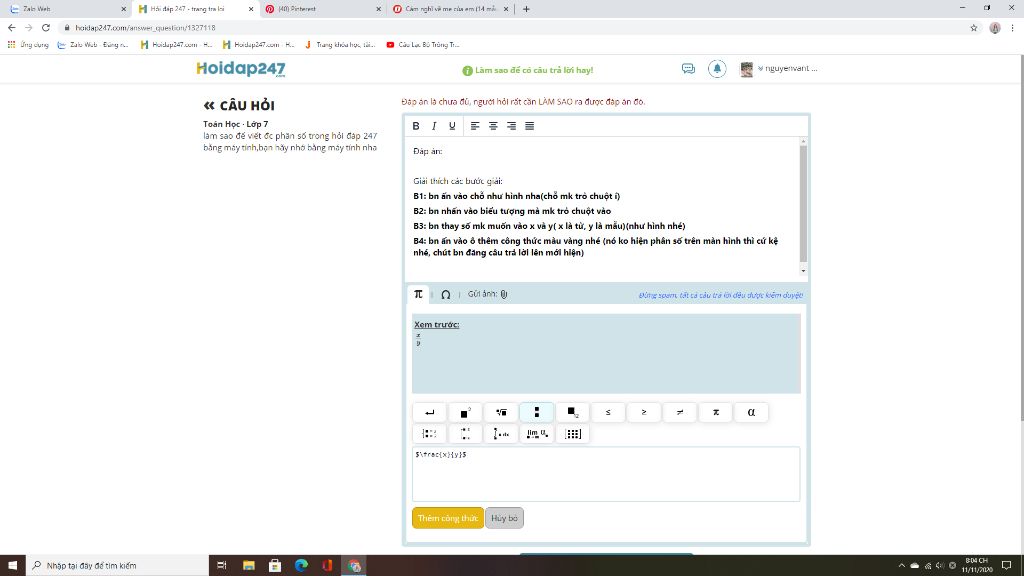Click the 'Xem trước:' preview label
Screen dimensions: 1024x576
pos(436,325)
